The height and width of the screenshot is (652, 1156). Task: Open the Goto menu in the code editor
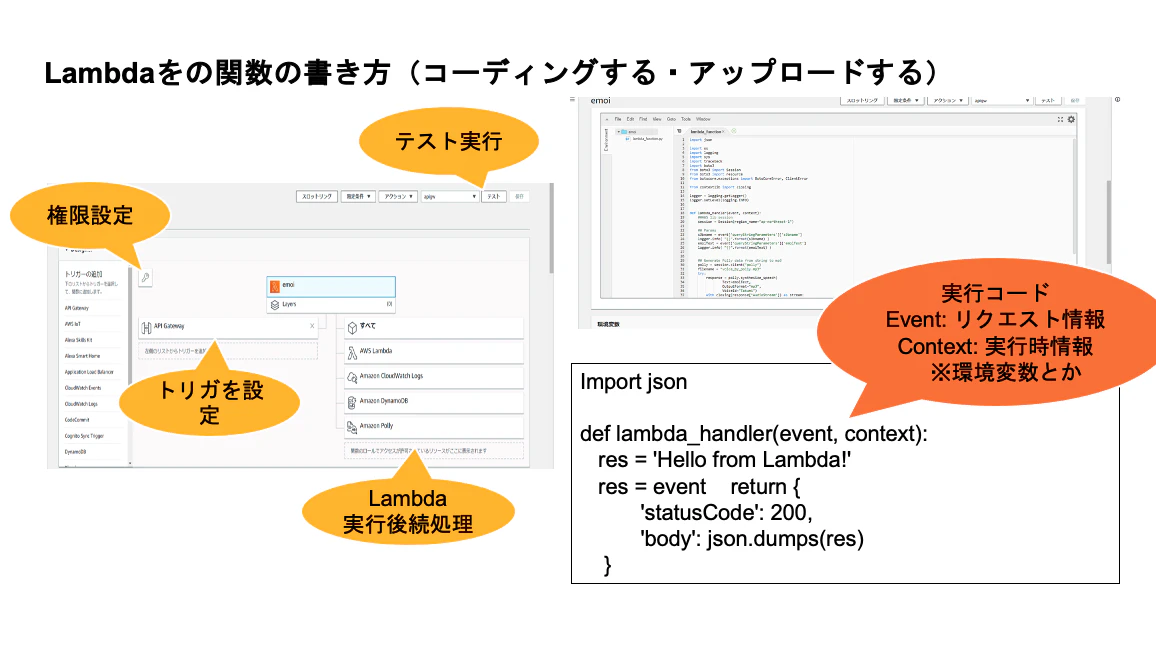(671, 119)
